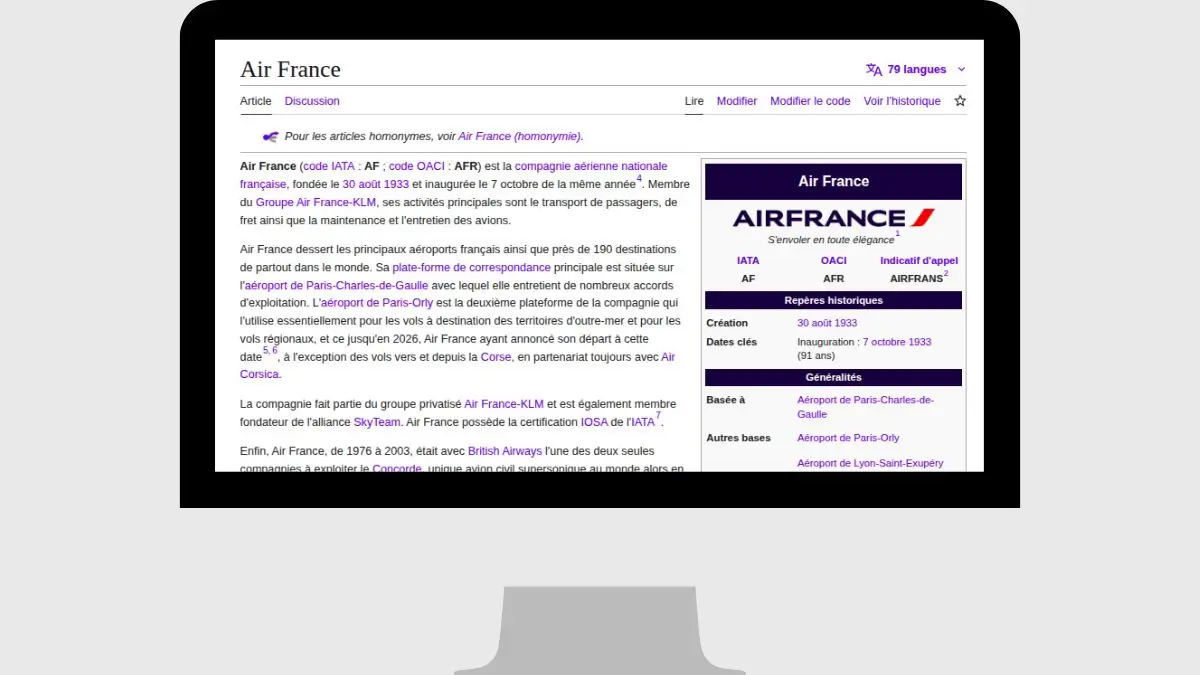Select the Article tab
1200x675 pixels.
256,101
